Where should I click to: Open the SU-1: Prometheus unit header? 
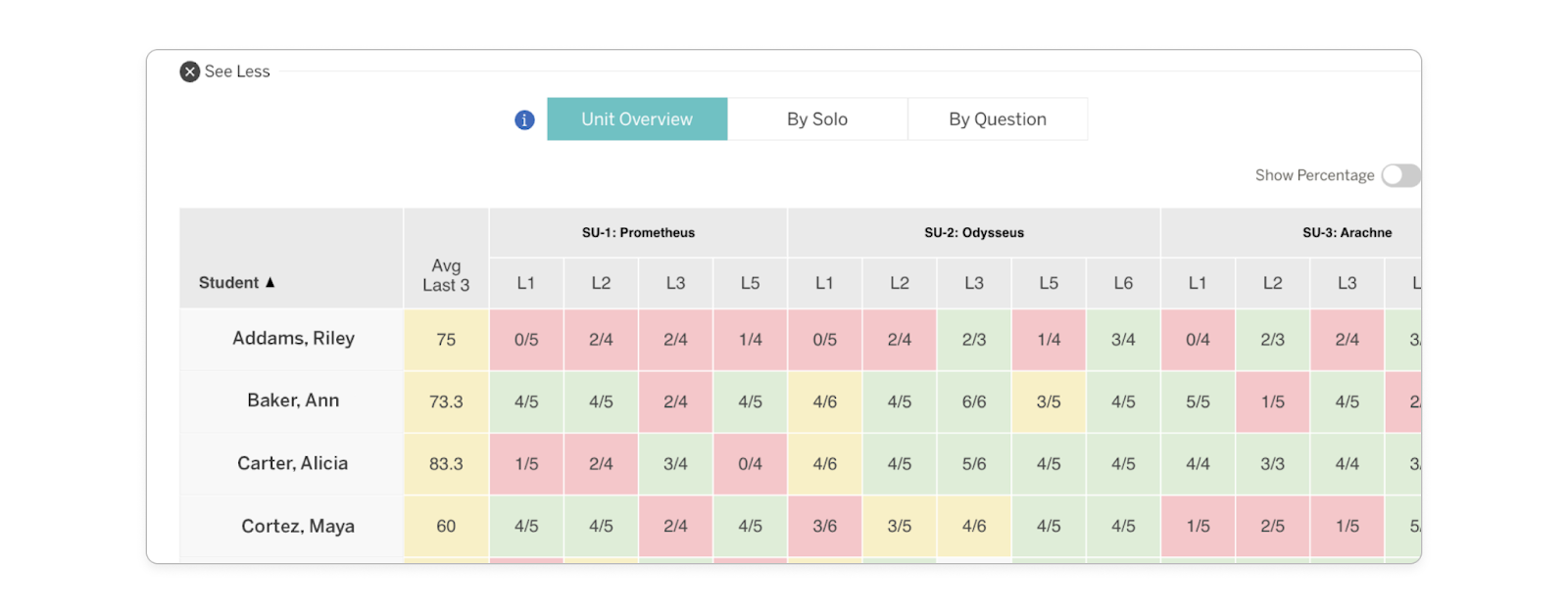(638, 232)
